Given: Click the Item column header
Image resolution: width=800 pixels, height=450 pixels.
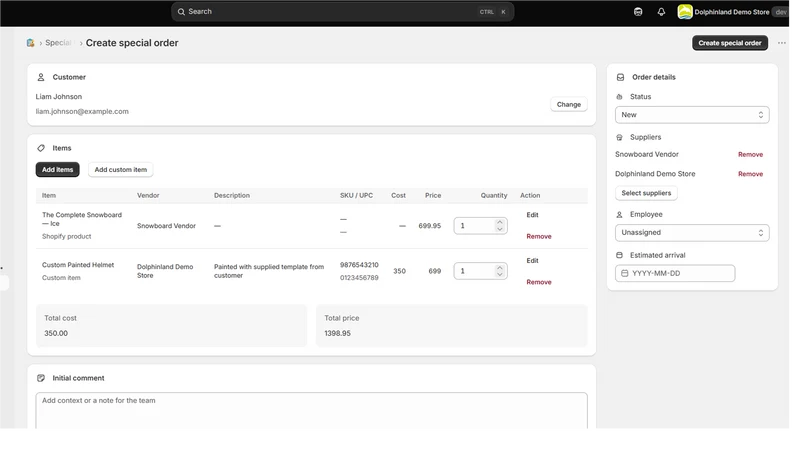Looking at the screenshot, I should 49,195.
